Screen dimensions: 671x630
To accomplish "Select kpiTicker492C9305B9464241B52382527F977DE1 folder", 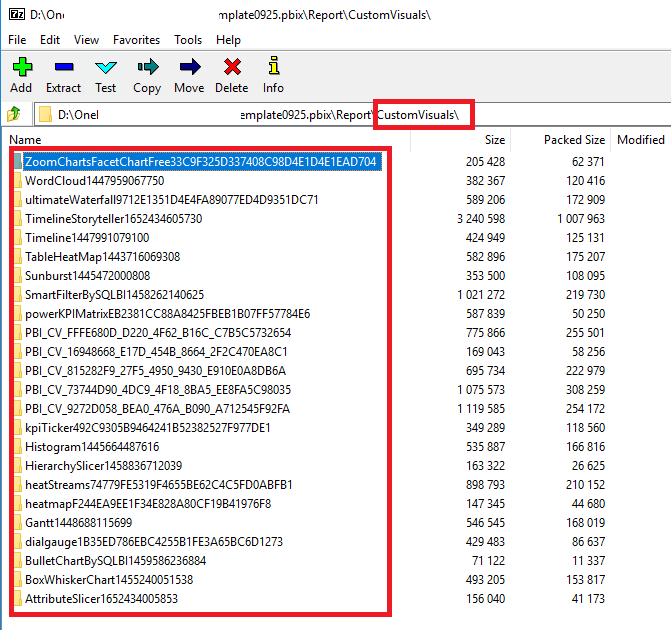I will (148, 428).
